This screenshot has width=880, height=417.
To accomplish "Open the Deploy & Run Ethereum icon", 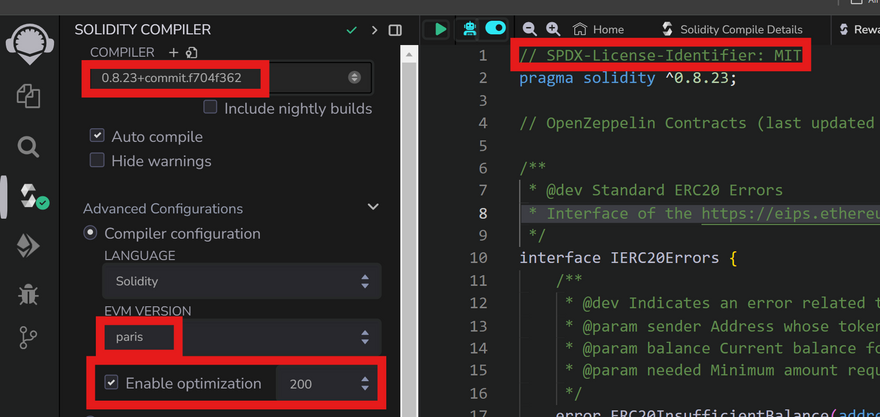I will 28,245.
